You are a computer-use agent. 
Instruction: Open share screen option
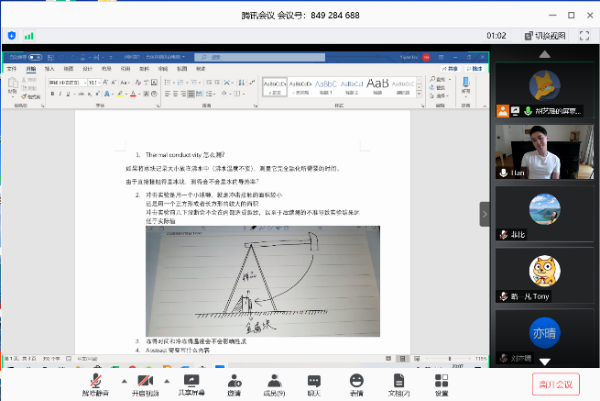coord(191,381)
